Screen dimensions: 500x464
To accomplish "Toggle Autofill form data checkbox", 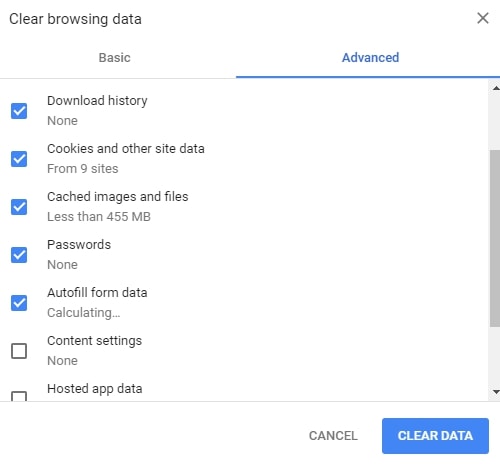I will [x=19, y=303].
